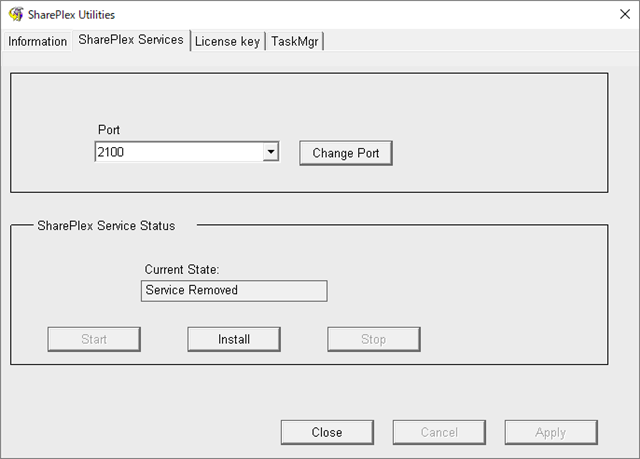Click the Current State label
The height and width of the screenshot is (459, 640).
(x=181, y=269)
